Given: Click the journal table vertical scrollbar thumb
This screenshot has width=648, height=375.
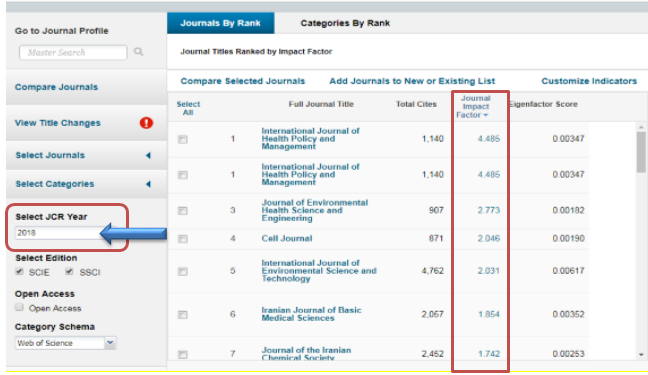Looking at the screenshot, I should (x=641, y=152).
